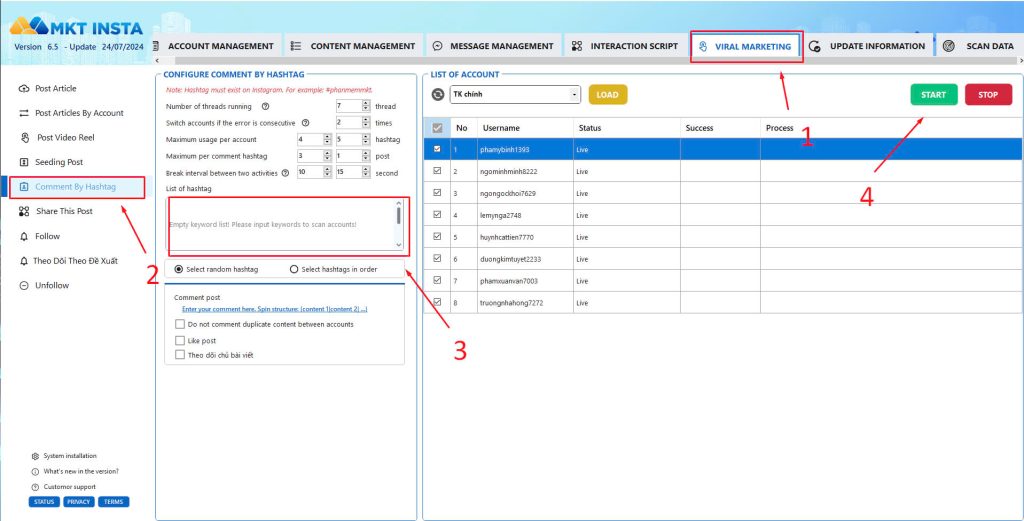Click the Status column header
This screenshot has height=521, width=1024.
[626, 128]
